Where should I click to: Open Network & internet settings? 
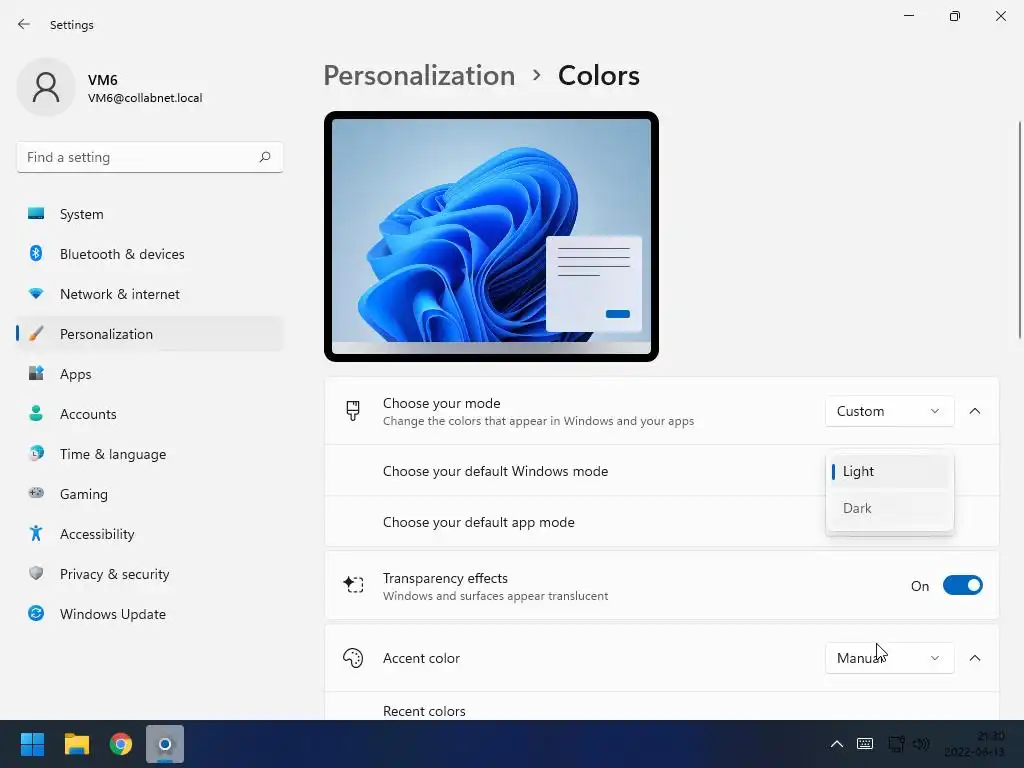pos(150,294)
